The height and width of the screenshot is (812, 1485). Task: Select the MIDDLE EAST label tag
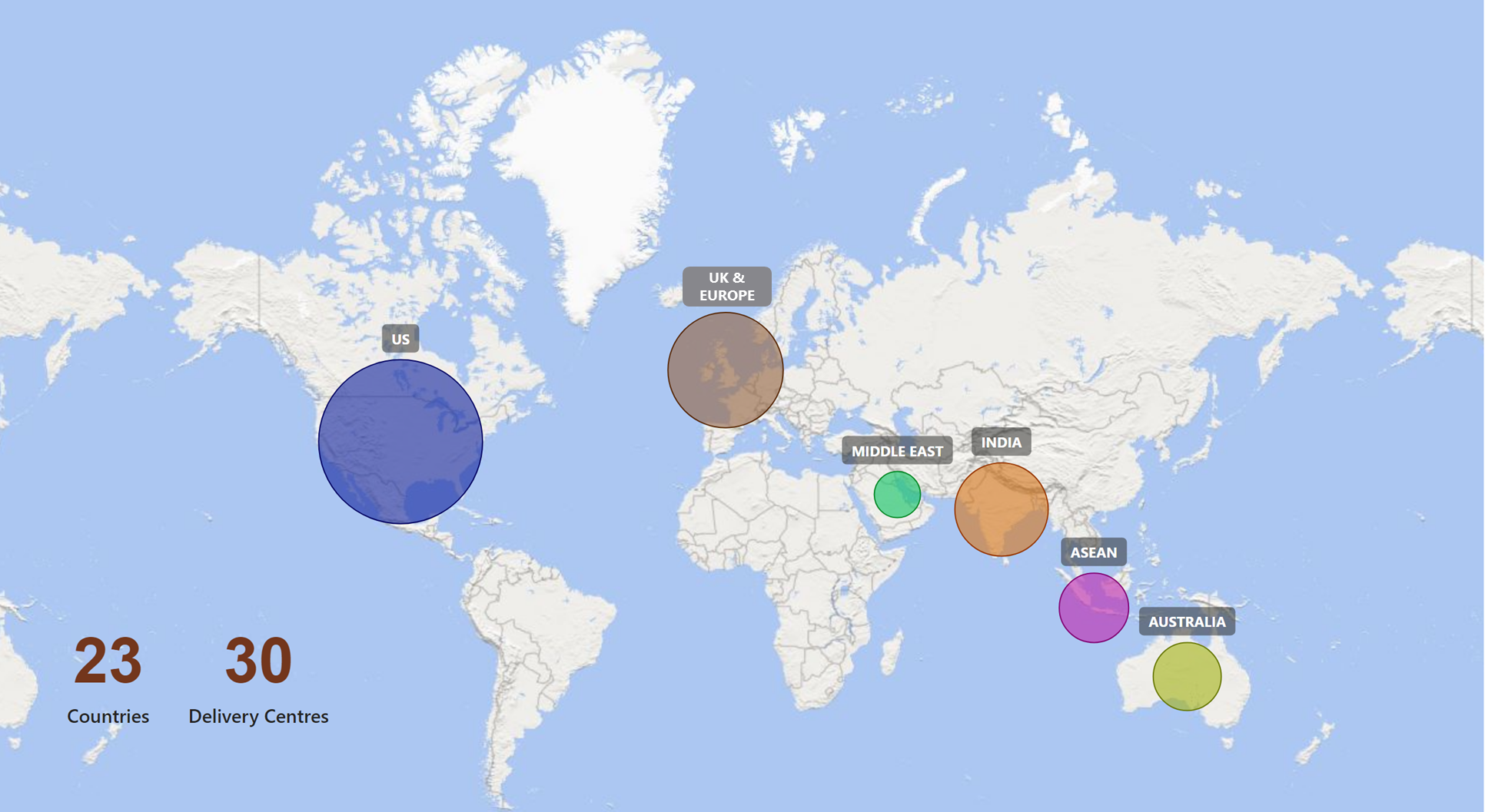coord(897,451)
